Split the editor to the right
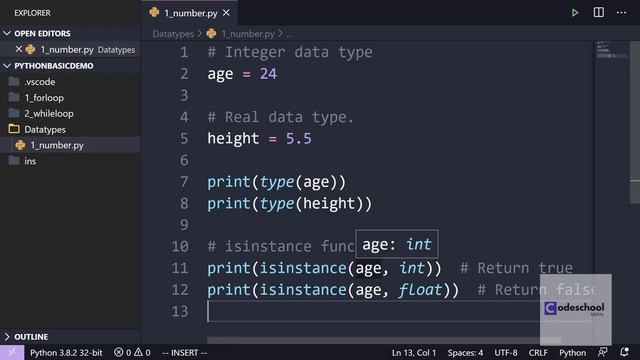640x360 pixels. pyautogui.click(x=598, y=12)
